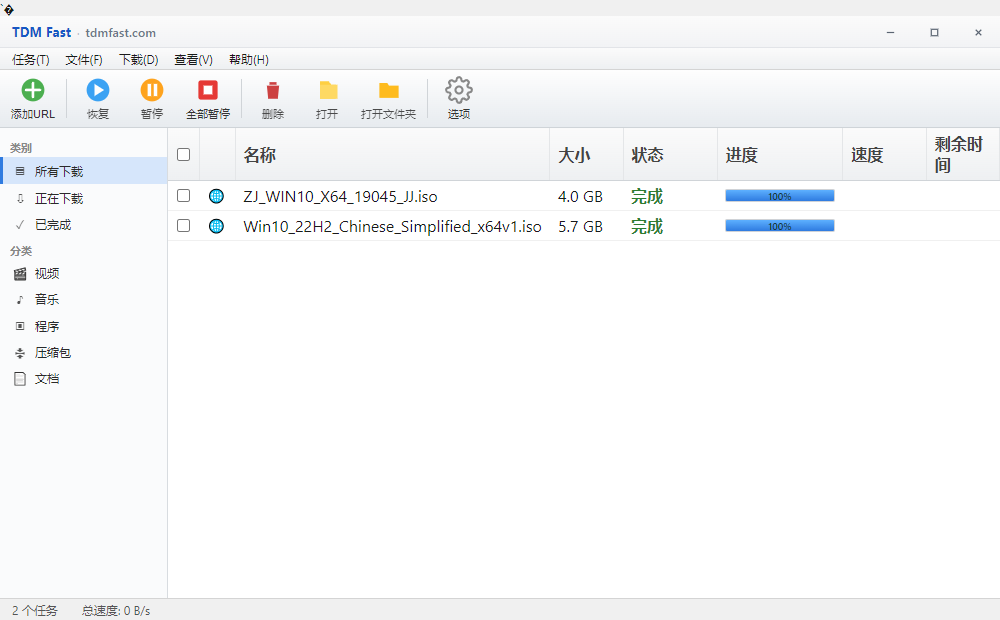Check the box for ZJ_WIN10_X64_19045_JJ.iso
Image resolution: width=1000 pixels, height=620 pixels.
pos(184,195)
